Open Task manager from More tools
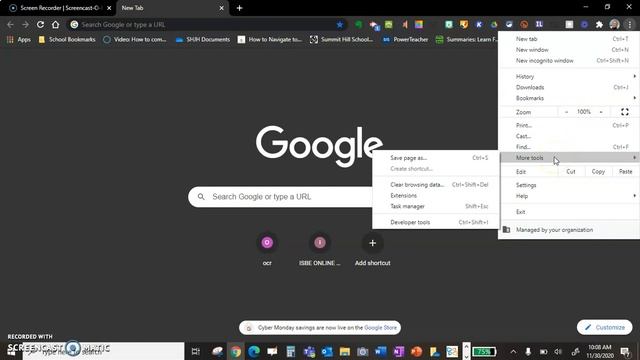640x360 pixels. [436, 207]
